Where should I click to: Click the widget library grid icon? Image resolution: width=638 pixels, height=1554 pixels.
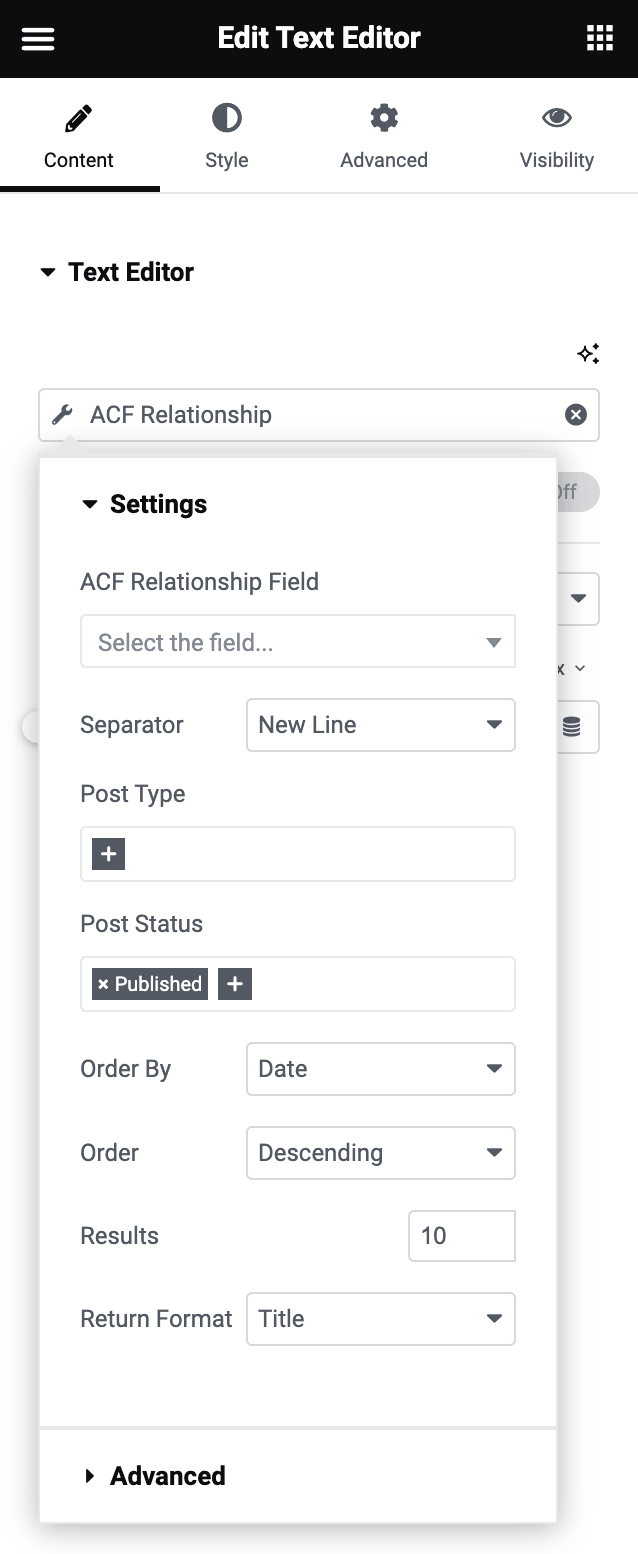(x=599, y=38)
